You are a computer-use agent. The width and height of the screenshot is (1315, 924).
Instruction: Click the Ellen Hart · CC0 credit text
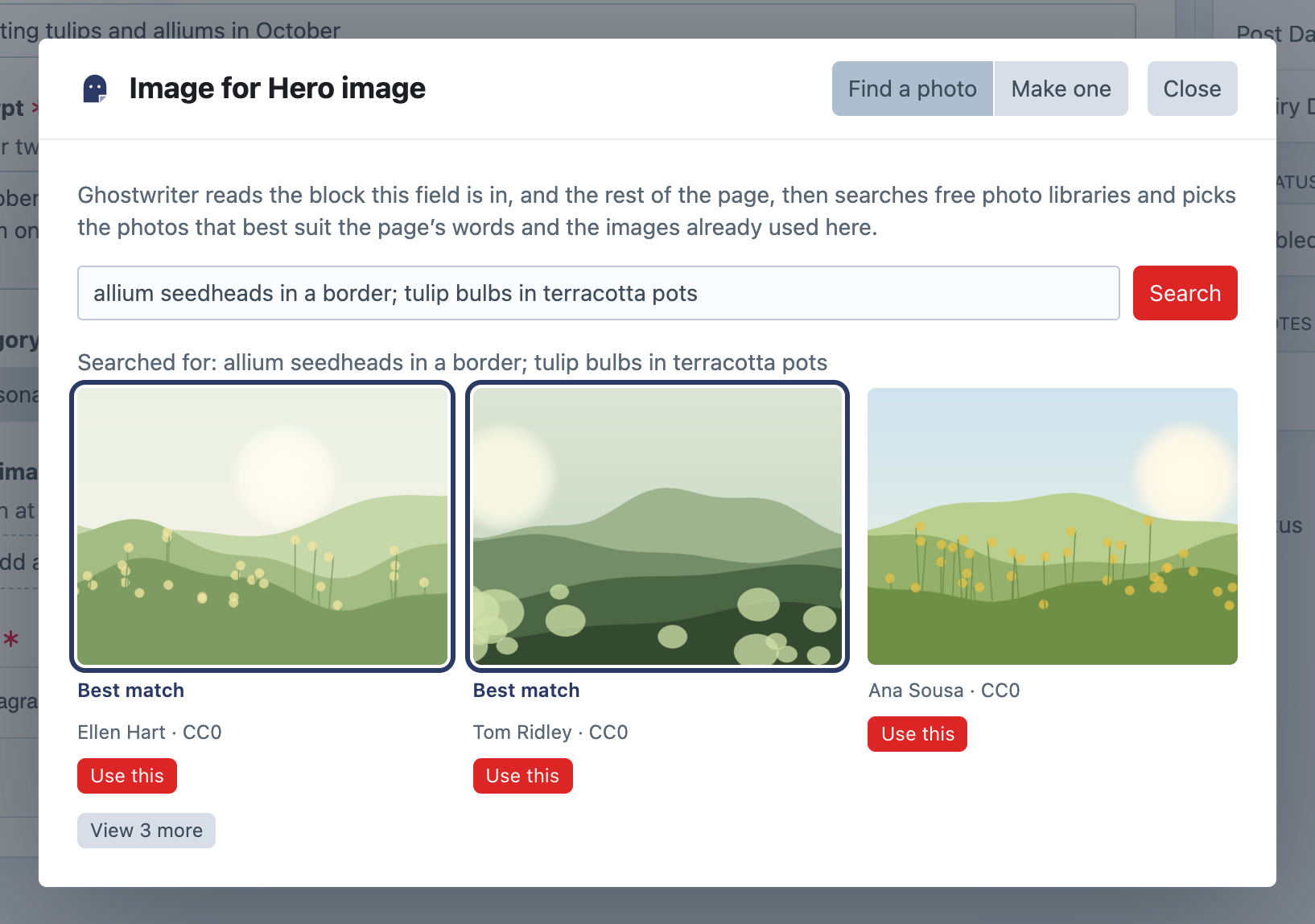point(150,732)
